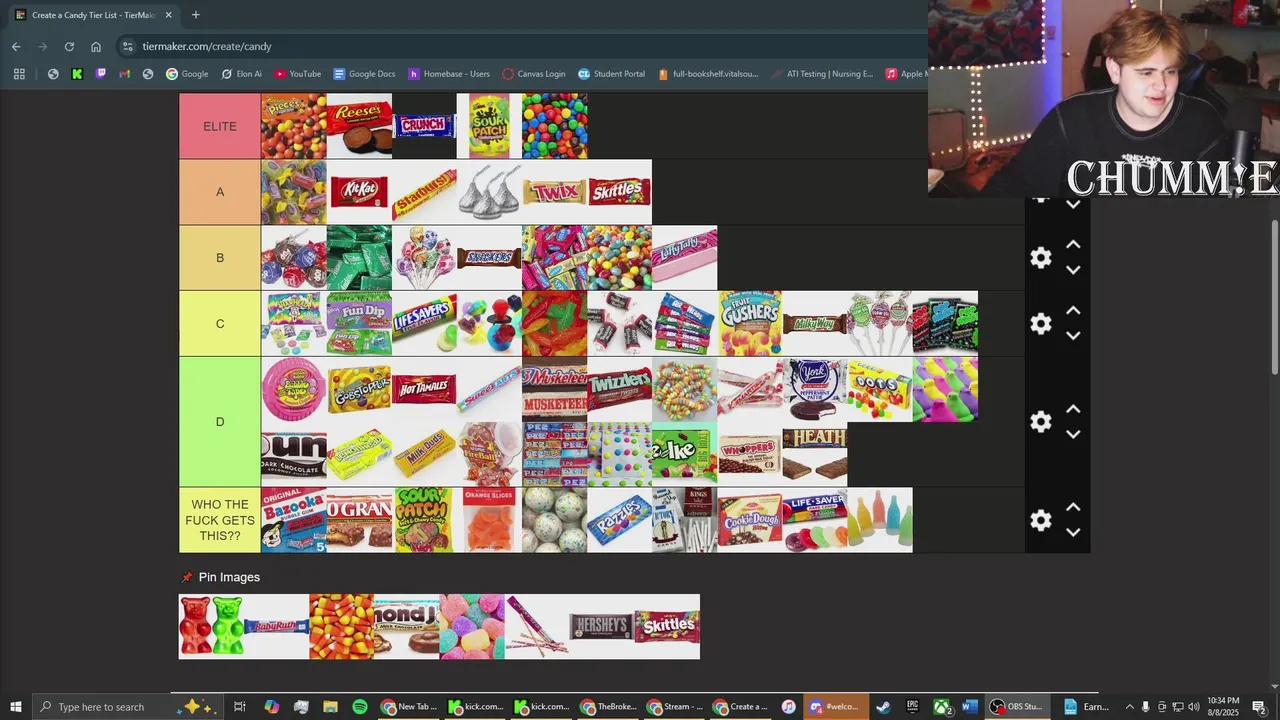The width and height of the screenshot is (1280, 720).
Task: Open the browser home page
Action: point(96,46)
